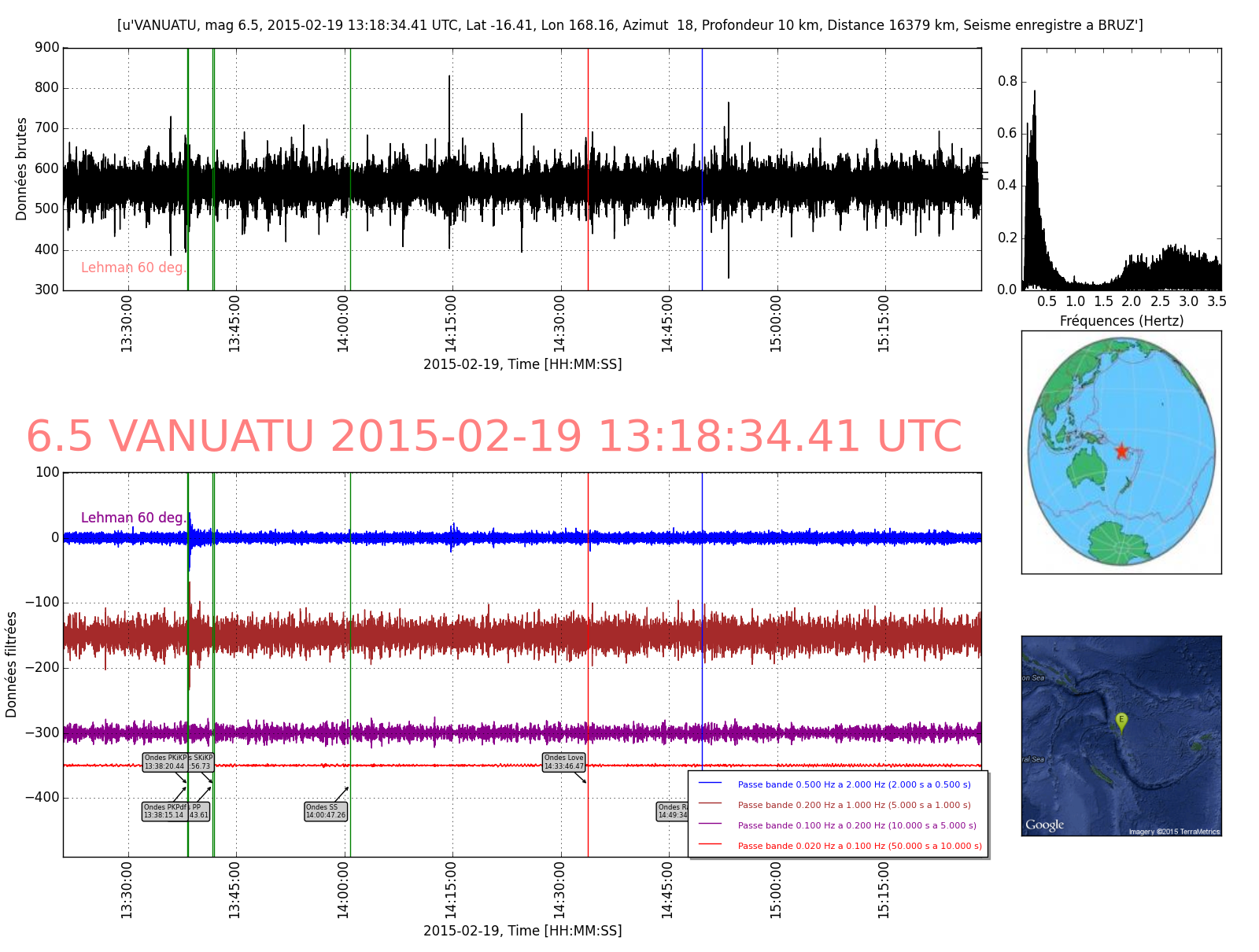1259x952 pixels.
Task: Click the brown line sample in the legend
Action: click(710, 804)
